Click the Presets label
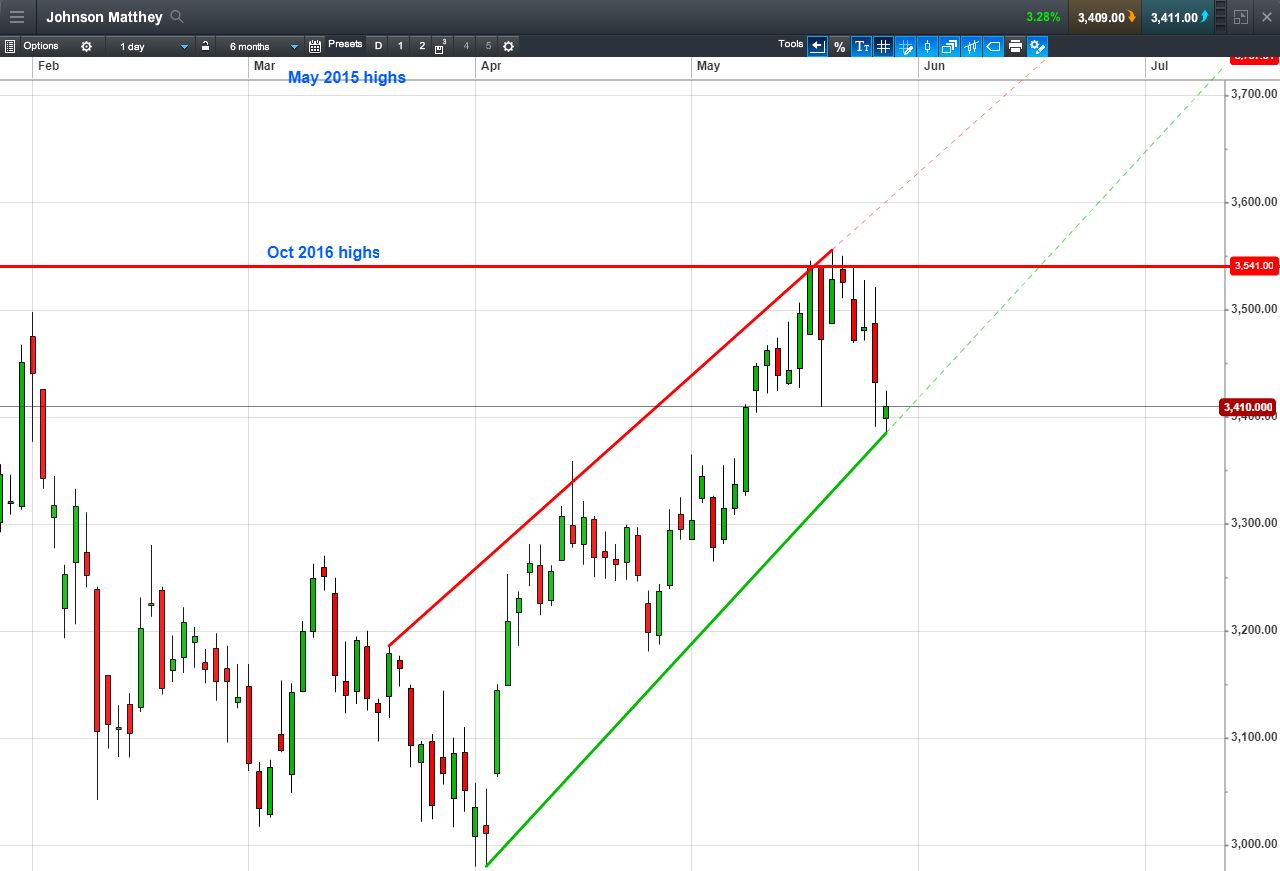Image resolution: width=1280 pixels, height=871 pixels. [345, 44]
